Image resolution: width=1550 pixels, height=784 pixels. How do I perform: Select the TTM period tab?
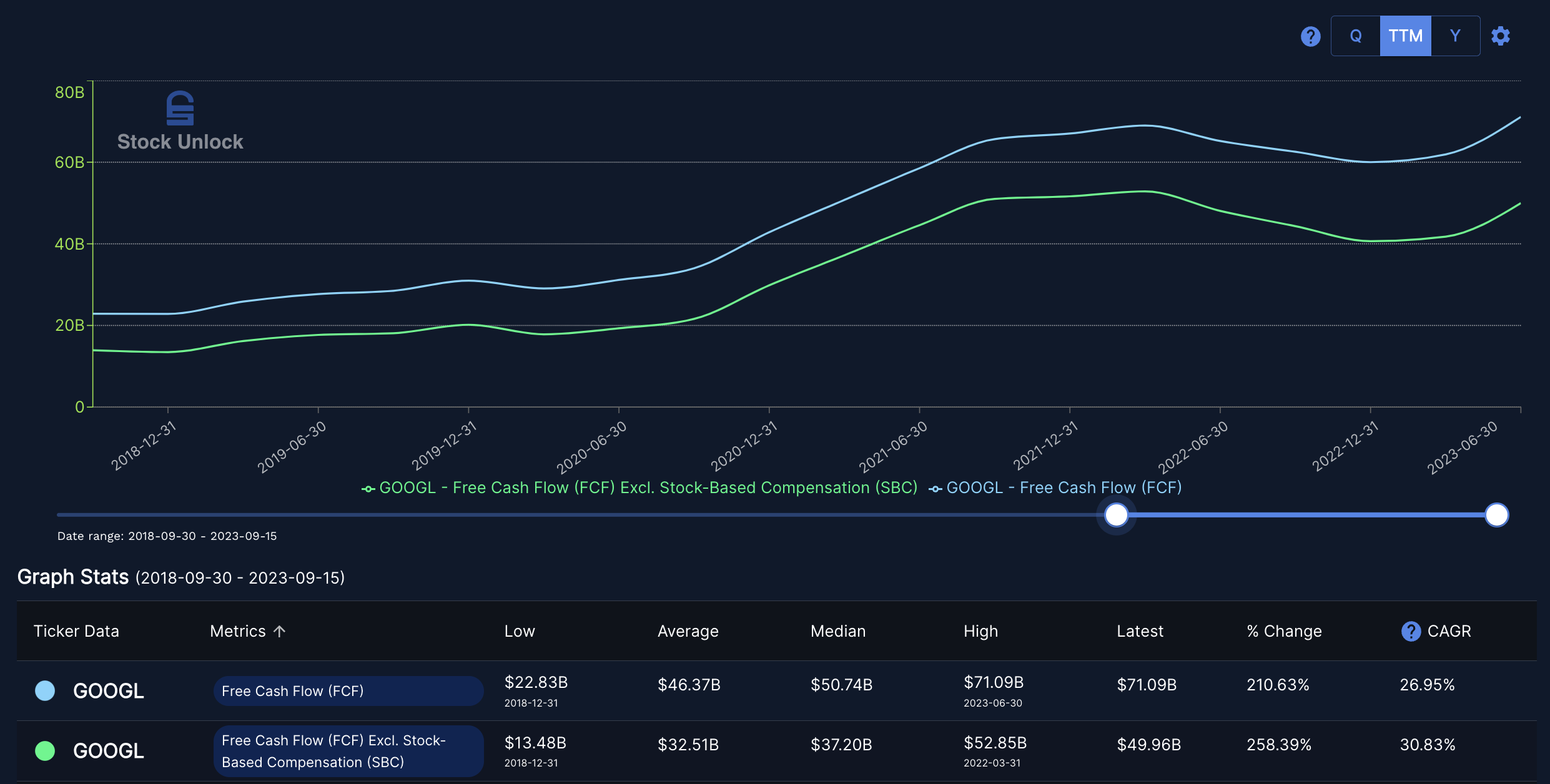[1406, 36]
